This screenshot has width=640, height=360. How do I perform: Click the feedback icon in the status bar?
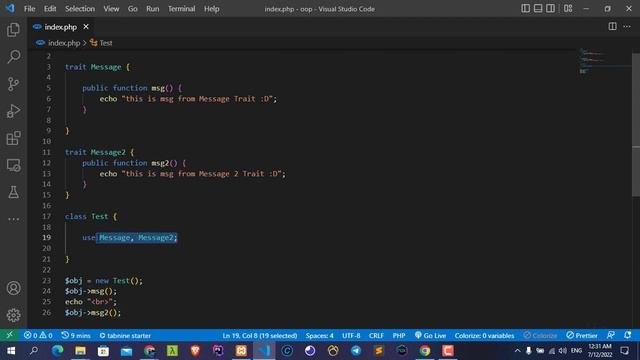click(x=611, y=335)
